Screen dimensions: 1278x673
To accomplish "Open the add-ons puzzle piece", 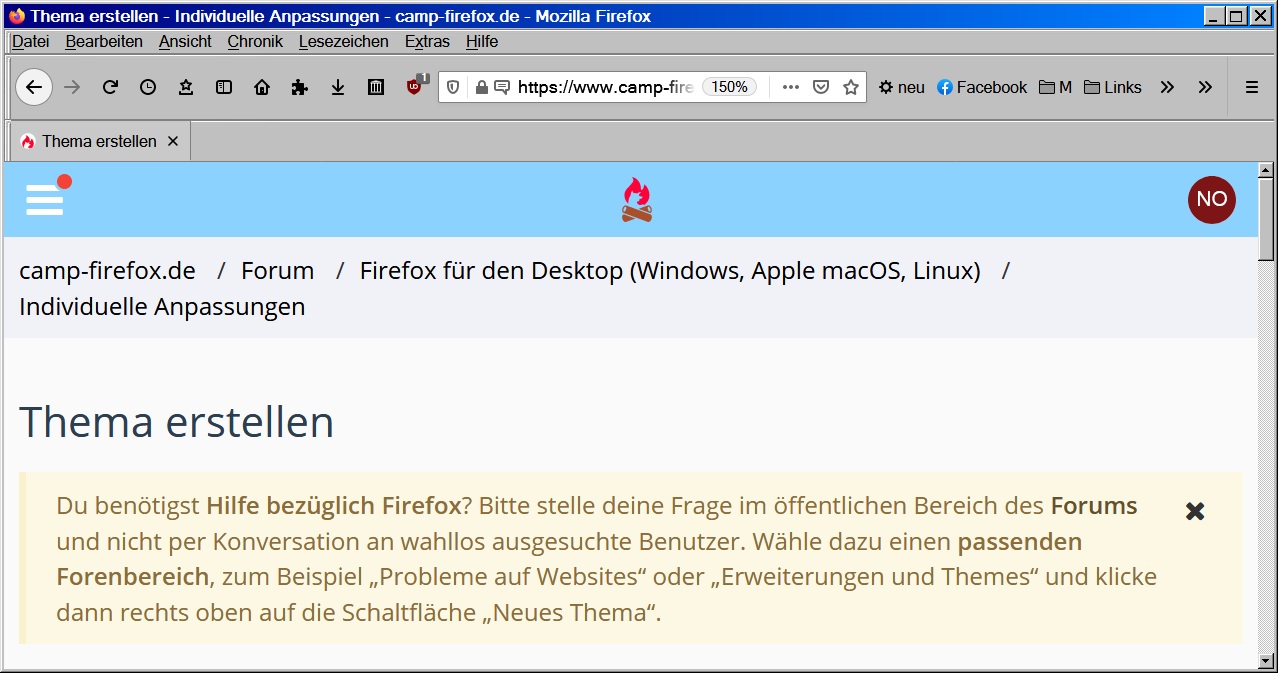I will coord(300,87).
